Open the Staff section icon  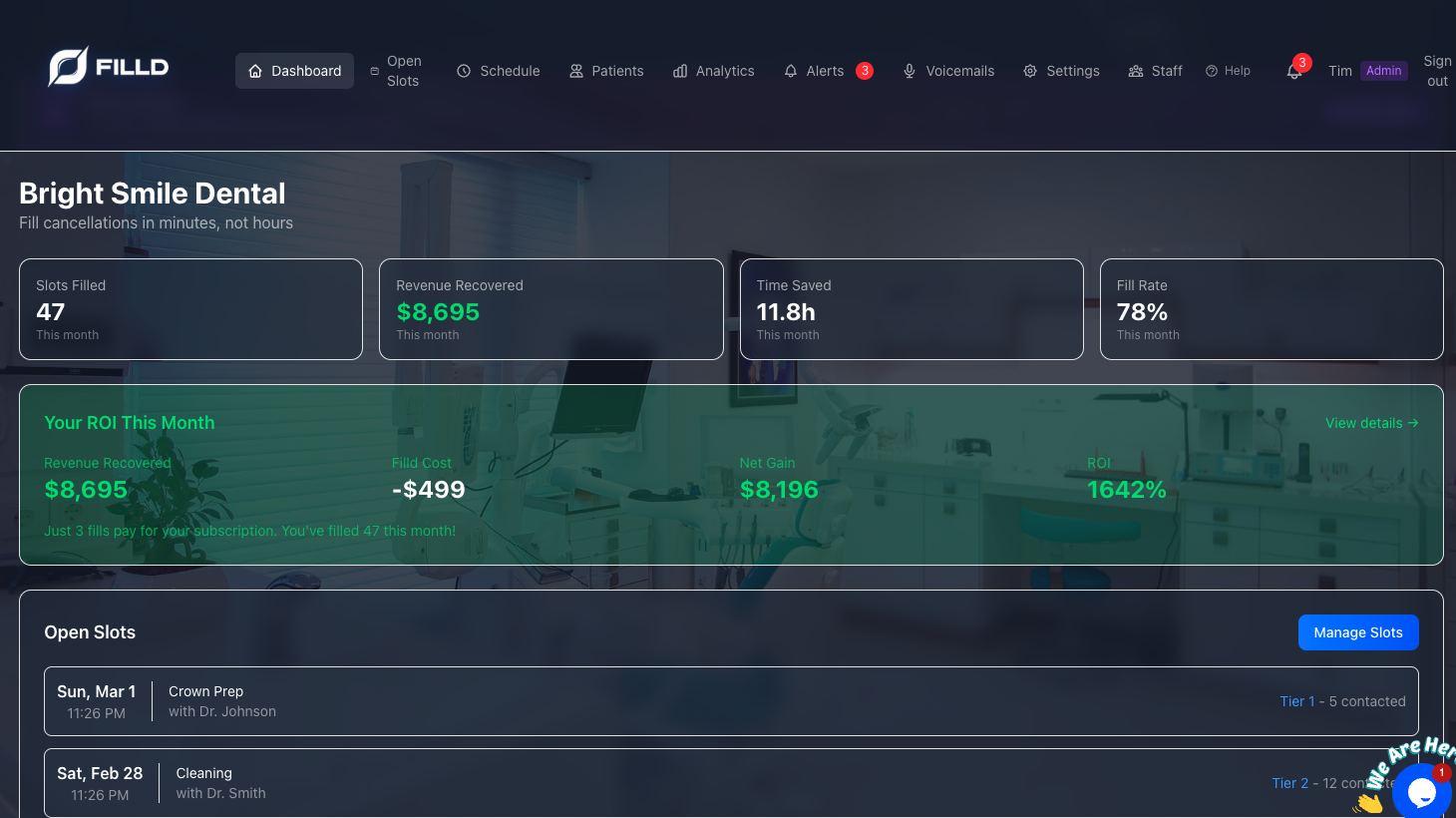[x=1136, y=71]
